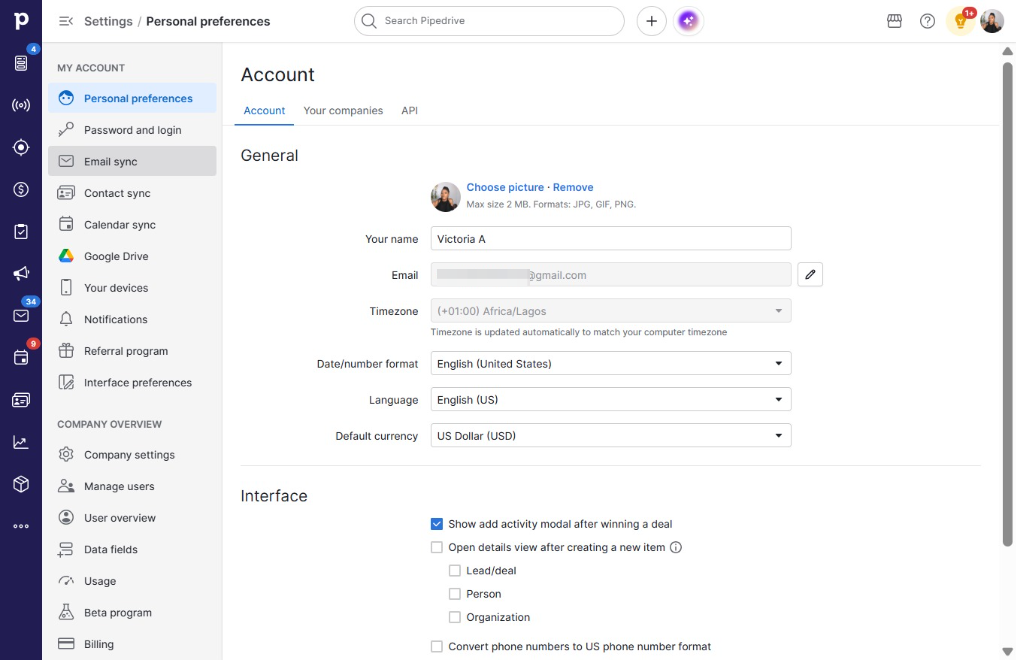Open Contact sync settings
Screen dimensions: 1016x660
tap(132, 193)
